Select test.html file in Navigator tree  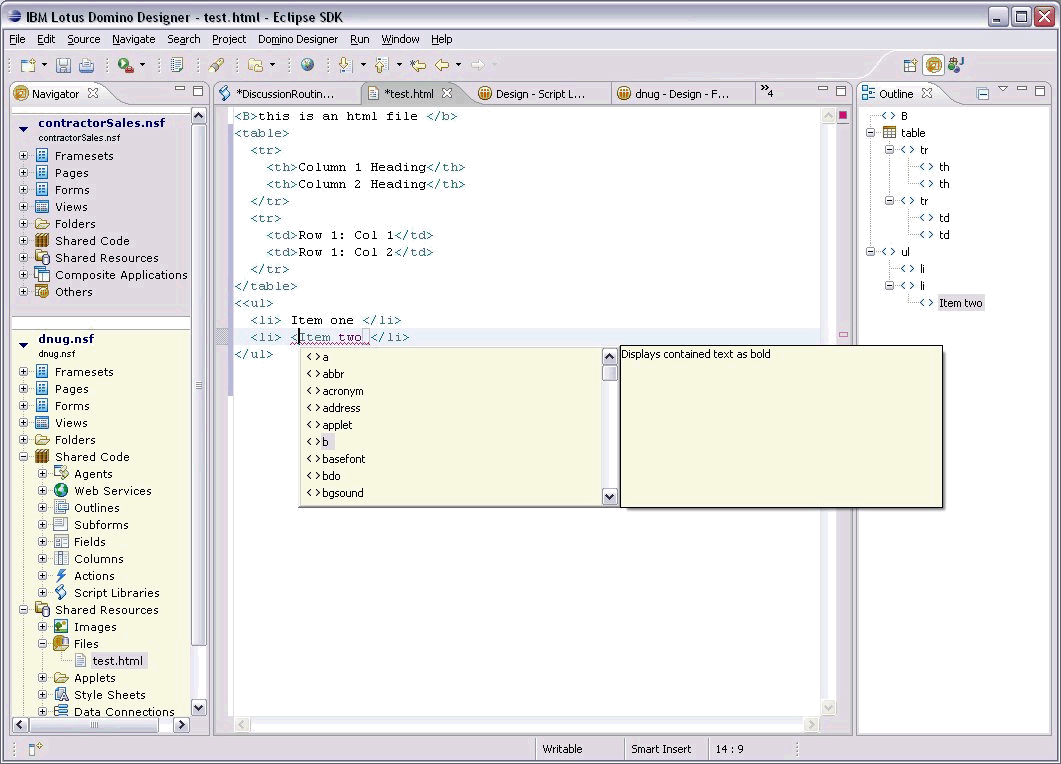(x=117, y=660)
